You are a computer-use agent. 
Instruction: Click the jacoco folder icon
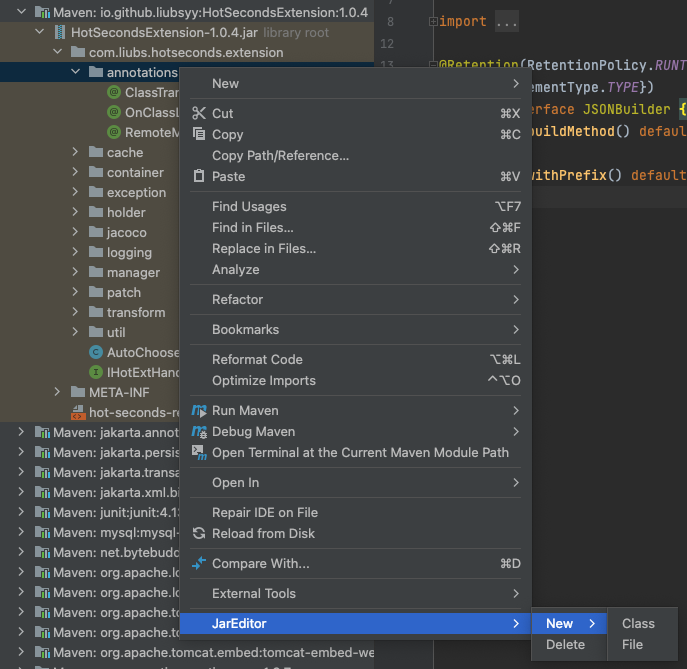coord(96,232)
